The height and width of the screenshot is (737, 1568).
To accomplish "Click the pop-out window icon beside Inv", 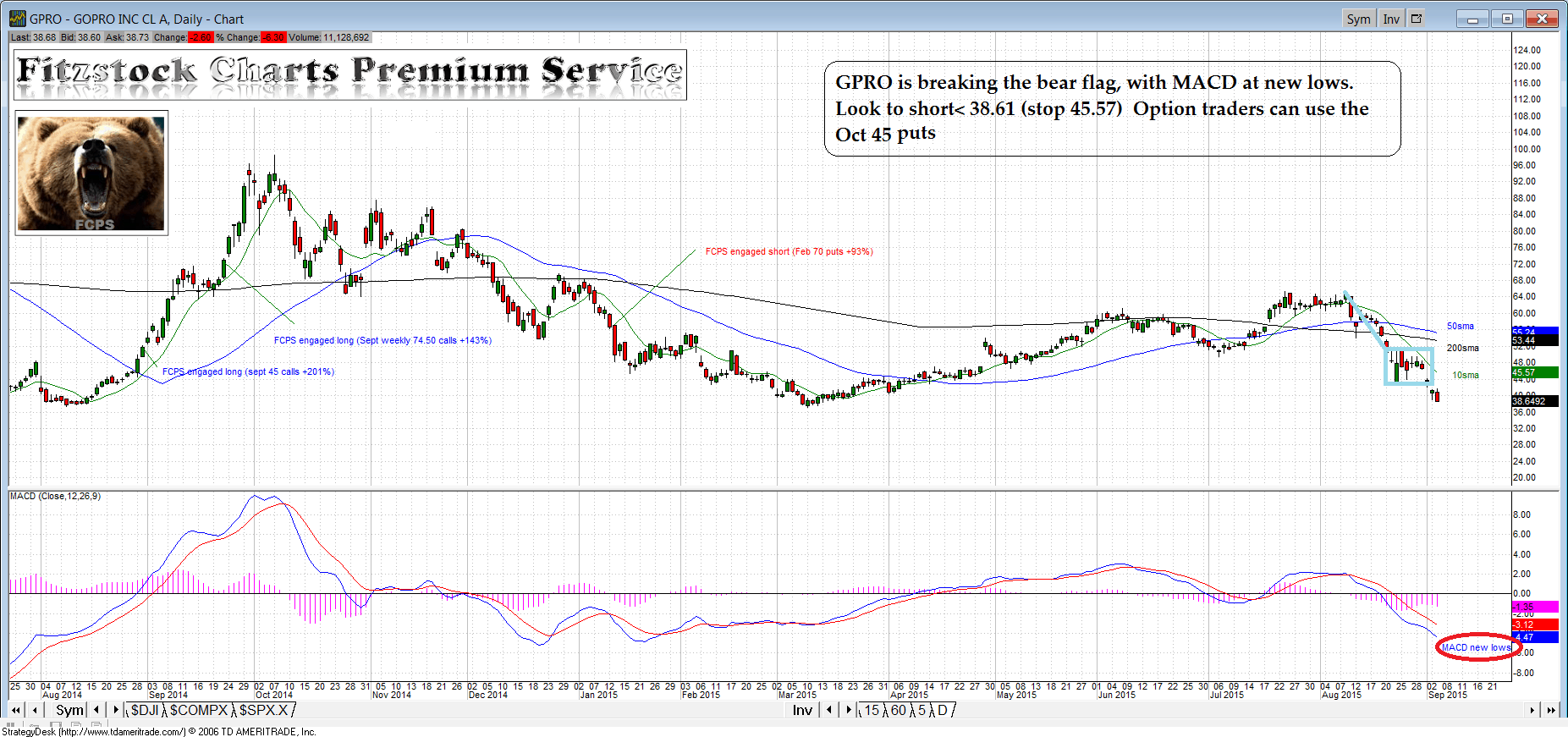I will [x=1417, y=19].
